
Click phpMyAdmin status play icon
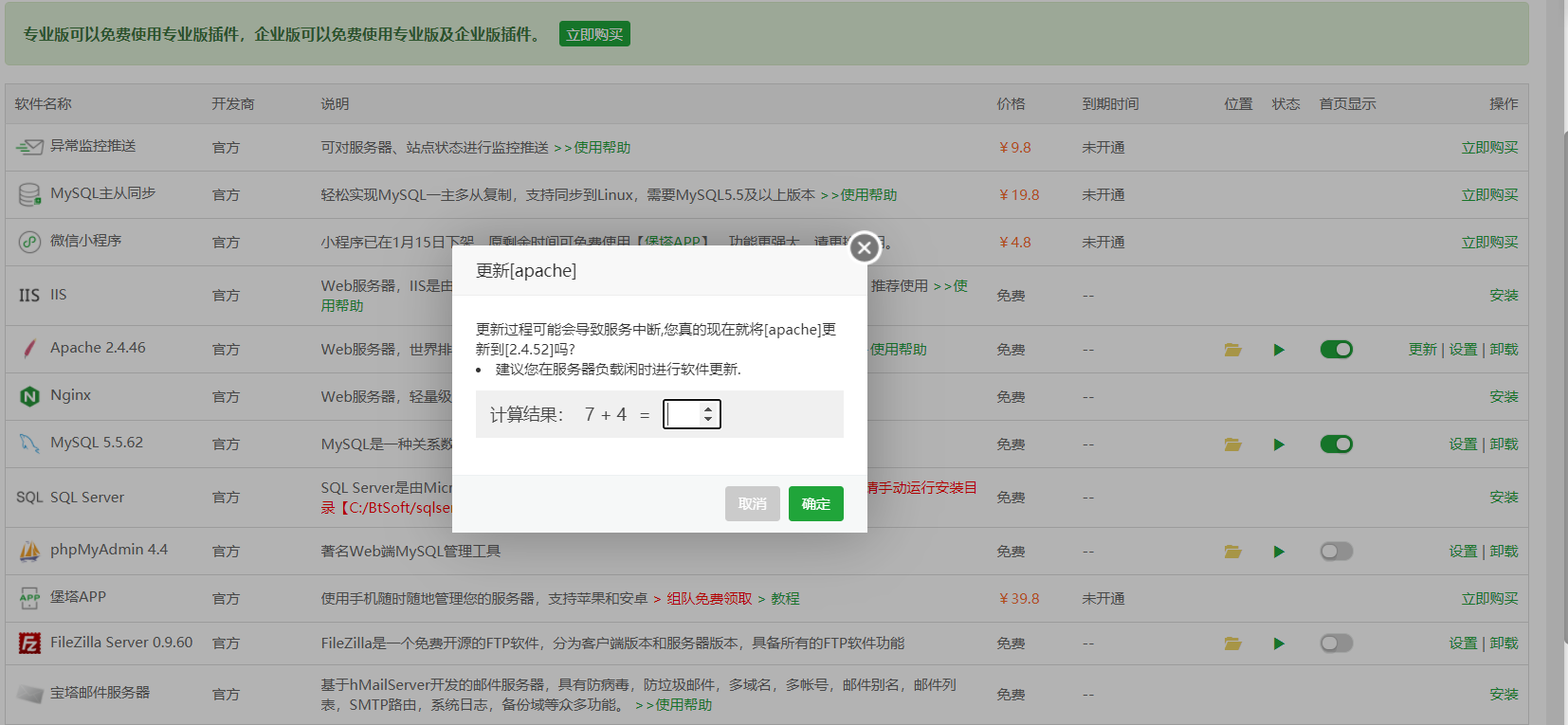coord(1279,552)
